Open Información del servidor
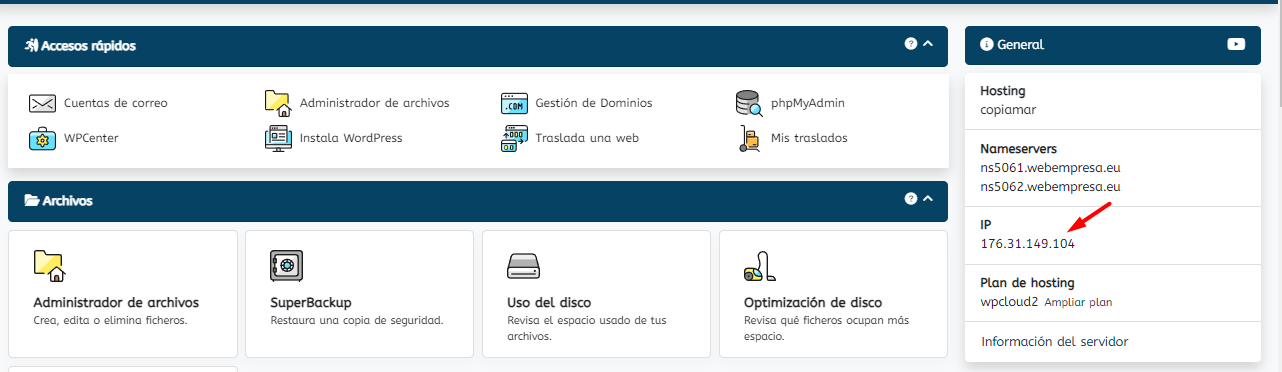 tap(1055, 342)
